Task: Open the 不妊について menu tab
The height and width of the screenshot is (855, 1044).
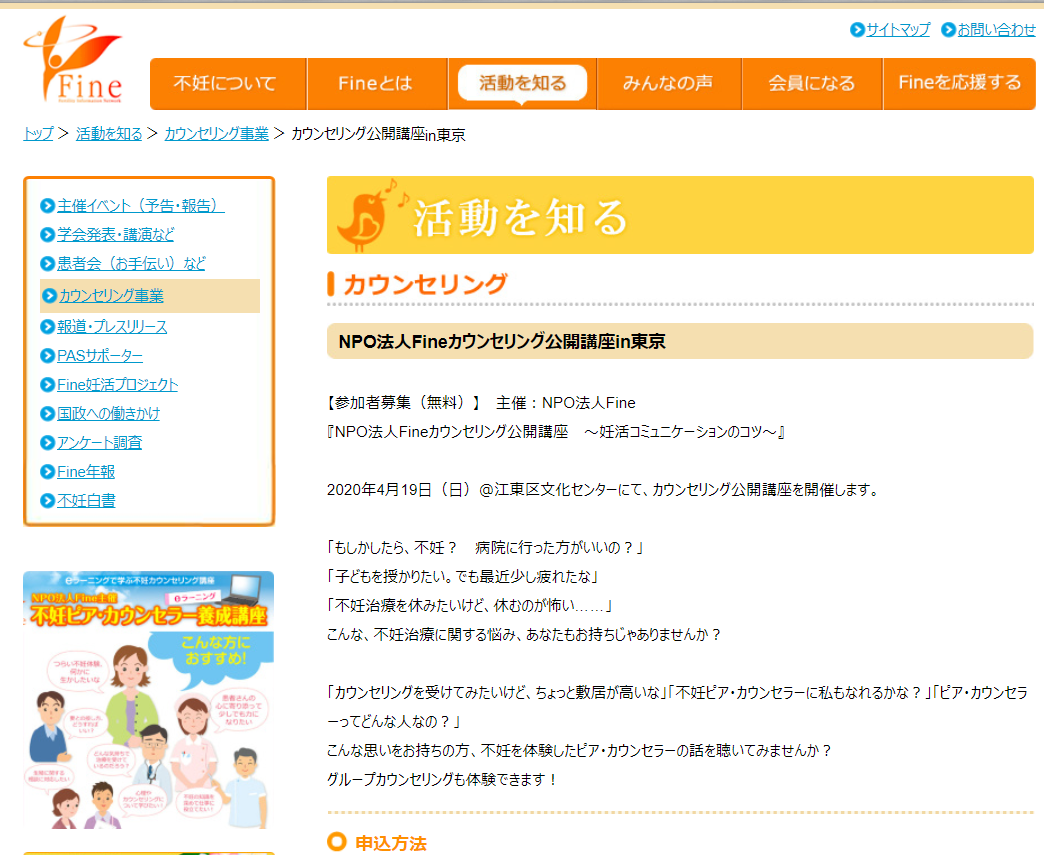Action: coord(228,84)
